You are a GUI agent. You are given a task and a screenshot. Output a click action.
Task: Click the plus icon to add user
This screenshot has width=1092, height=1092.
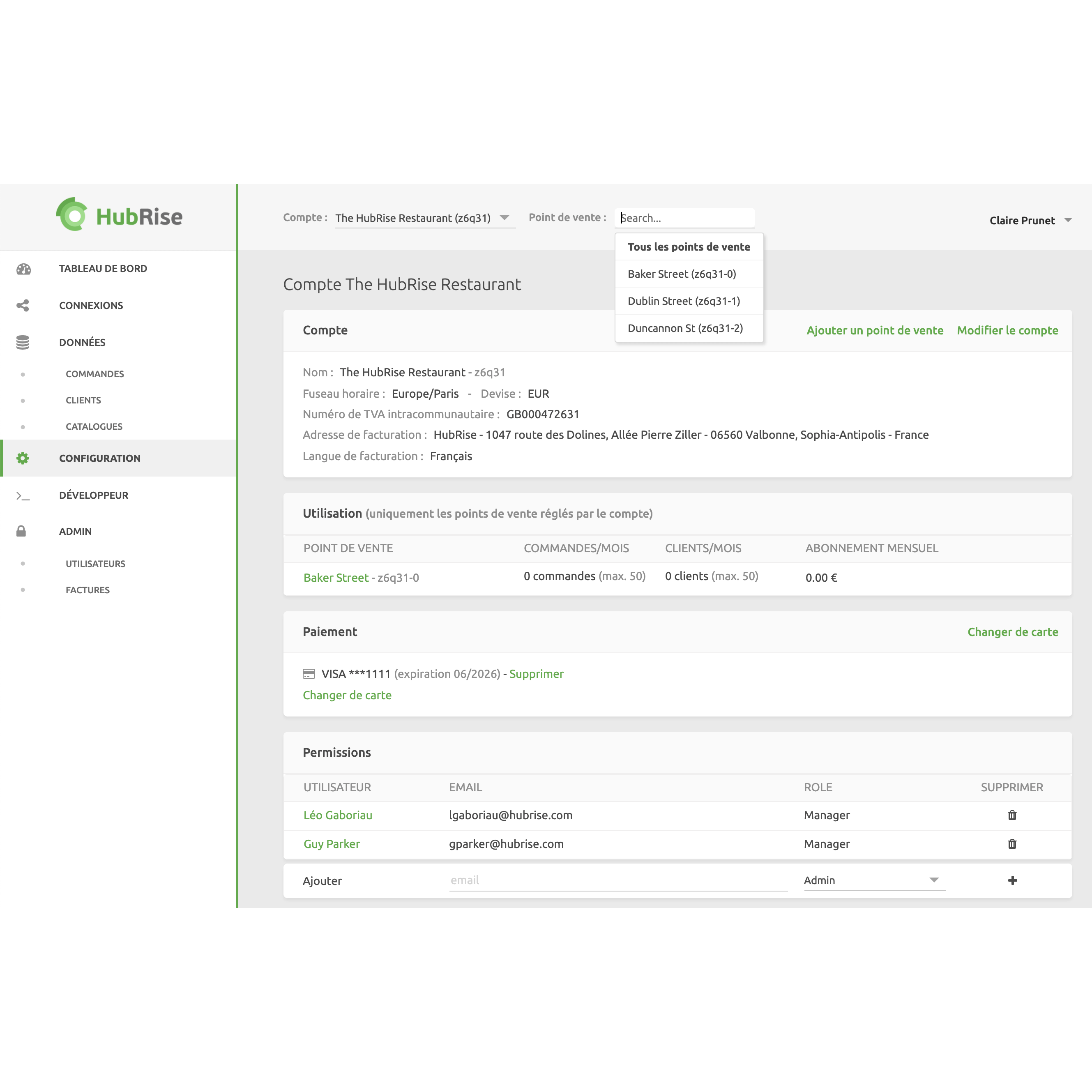(1012, 880)
